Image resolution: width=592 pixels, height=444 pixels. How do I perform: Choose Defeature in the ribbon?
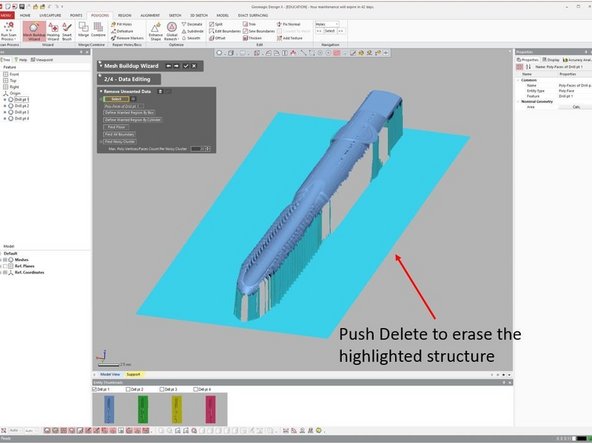(x=122, y=31)
